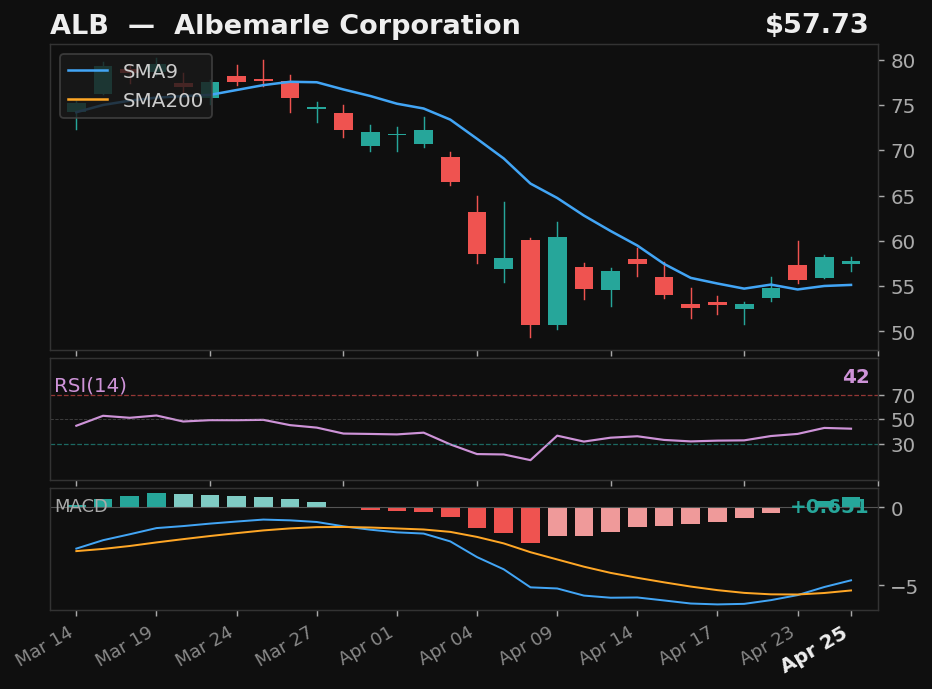Click the blue SMA9 legend line swatch
932x689 pixels.
[x=88, y=71]
